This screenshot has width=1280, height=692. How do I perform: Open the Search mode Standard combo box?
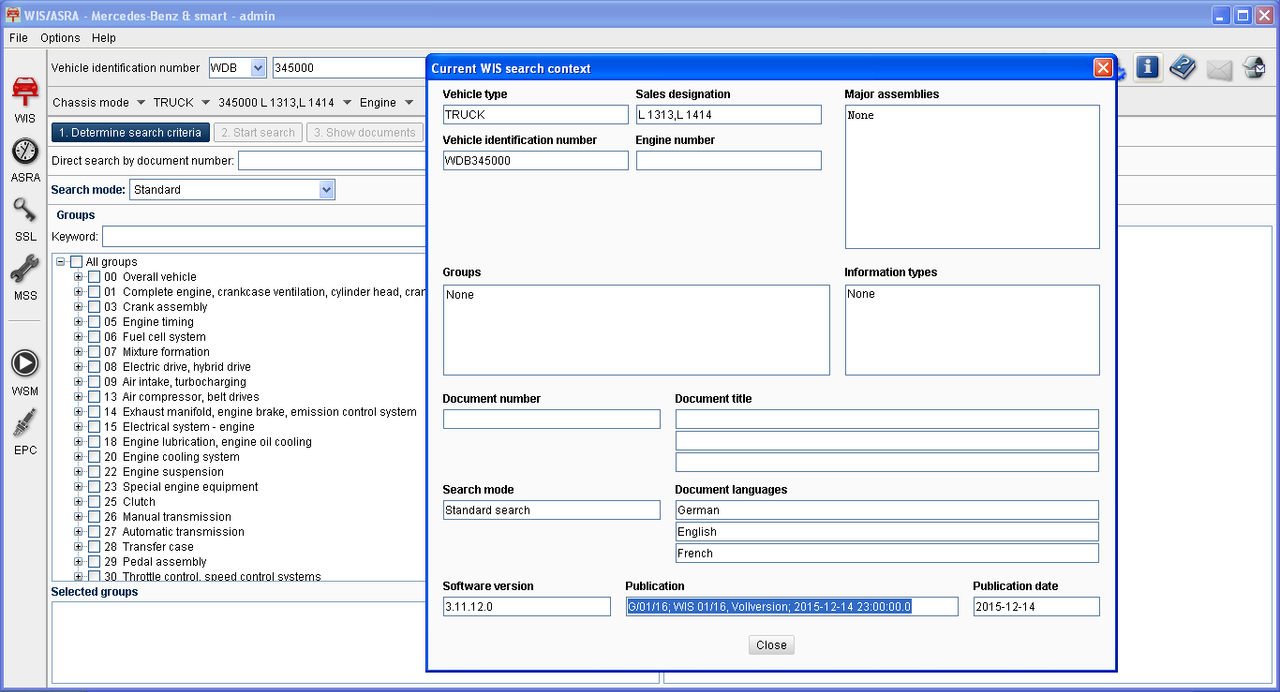coord(232,189)
